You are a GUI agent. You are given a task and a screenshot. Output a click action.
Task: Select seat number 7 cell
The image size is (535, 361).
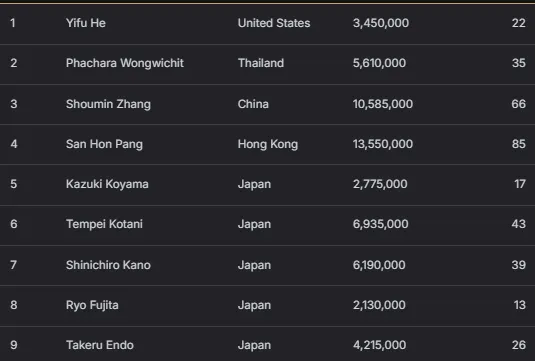(13, 265)
